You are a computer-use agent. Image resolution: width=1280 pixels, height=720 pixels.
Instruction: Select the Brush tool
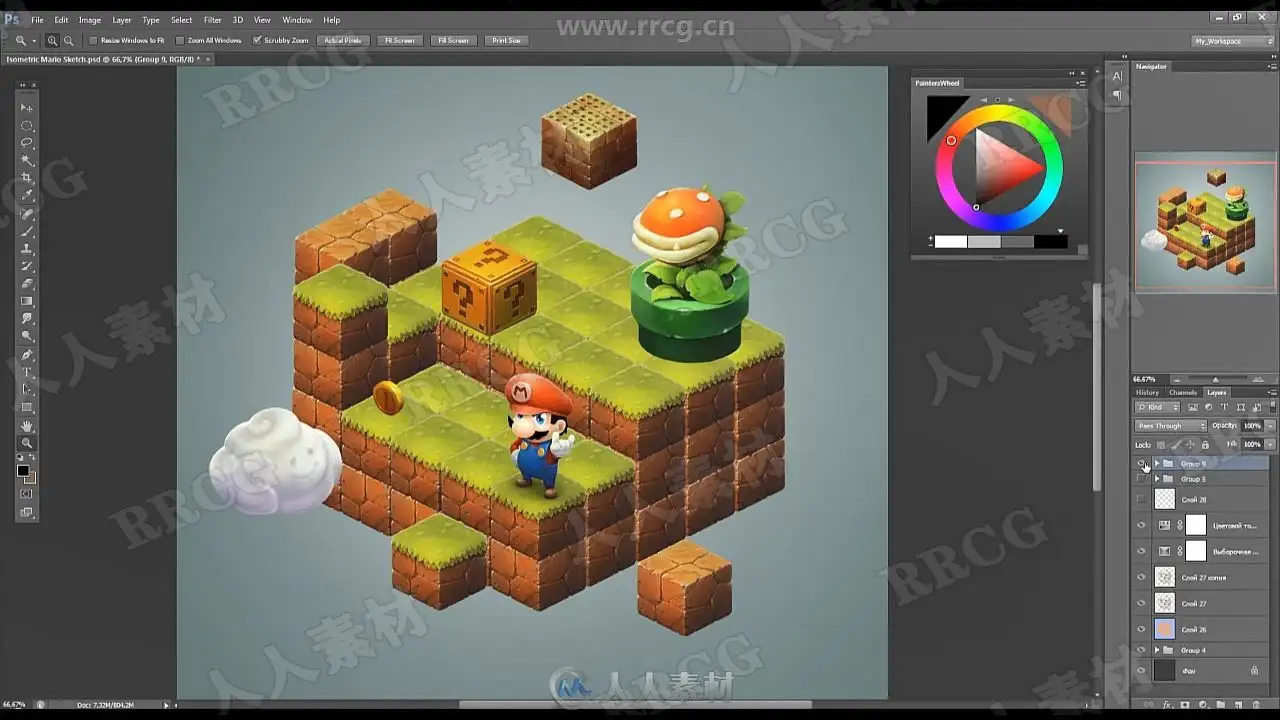[27, 231]
